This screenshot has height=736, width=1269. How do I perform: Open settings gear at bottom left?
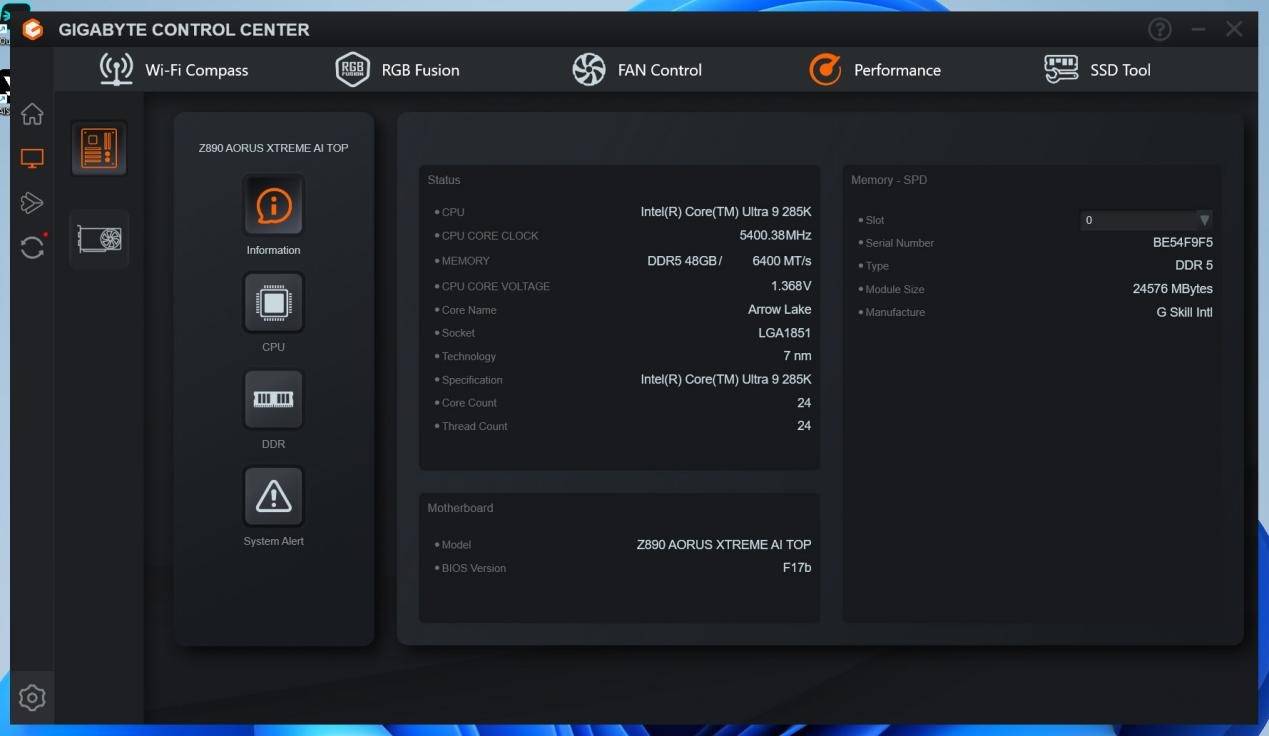coord(32,697)
